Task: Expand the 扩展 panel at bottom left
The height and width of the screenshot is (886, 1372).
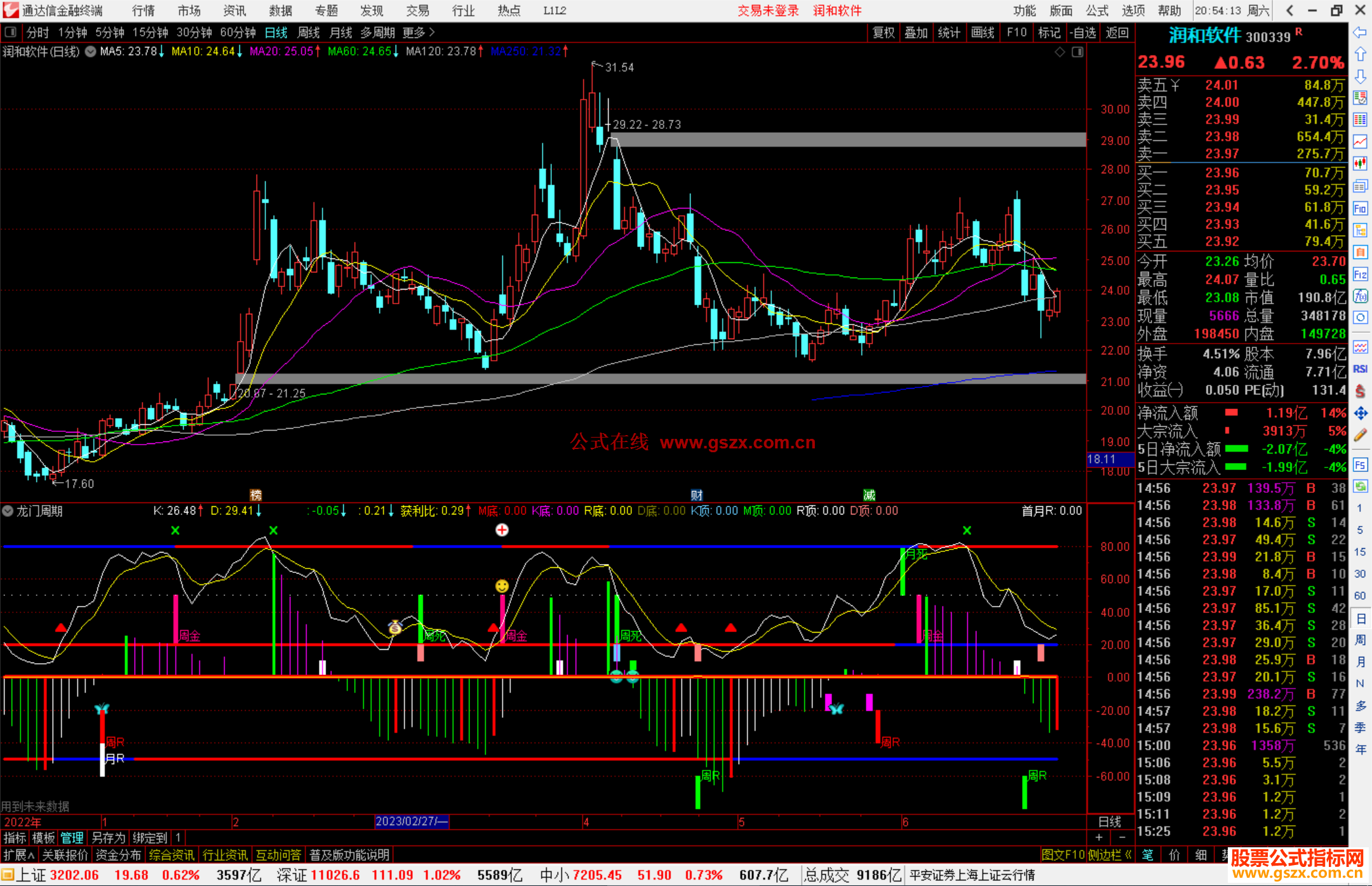Action: point(19,855)
